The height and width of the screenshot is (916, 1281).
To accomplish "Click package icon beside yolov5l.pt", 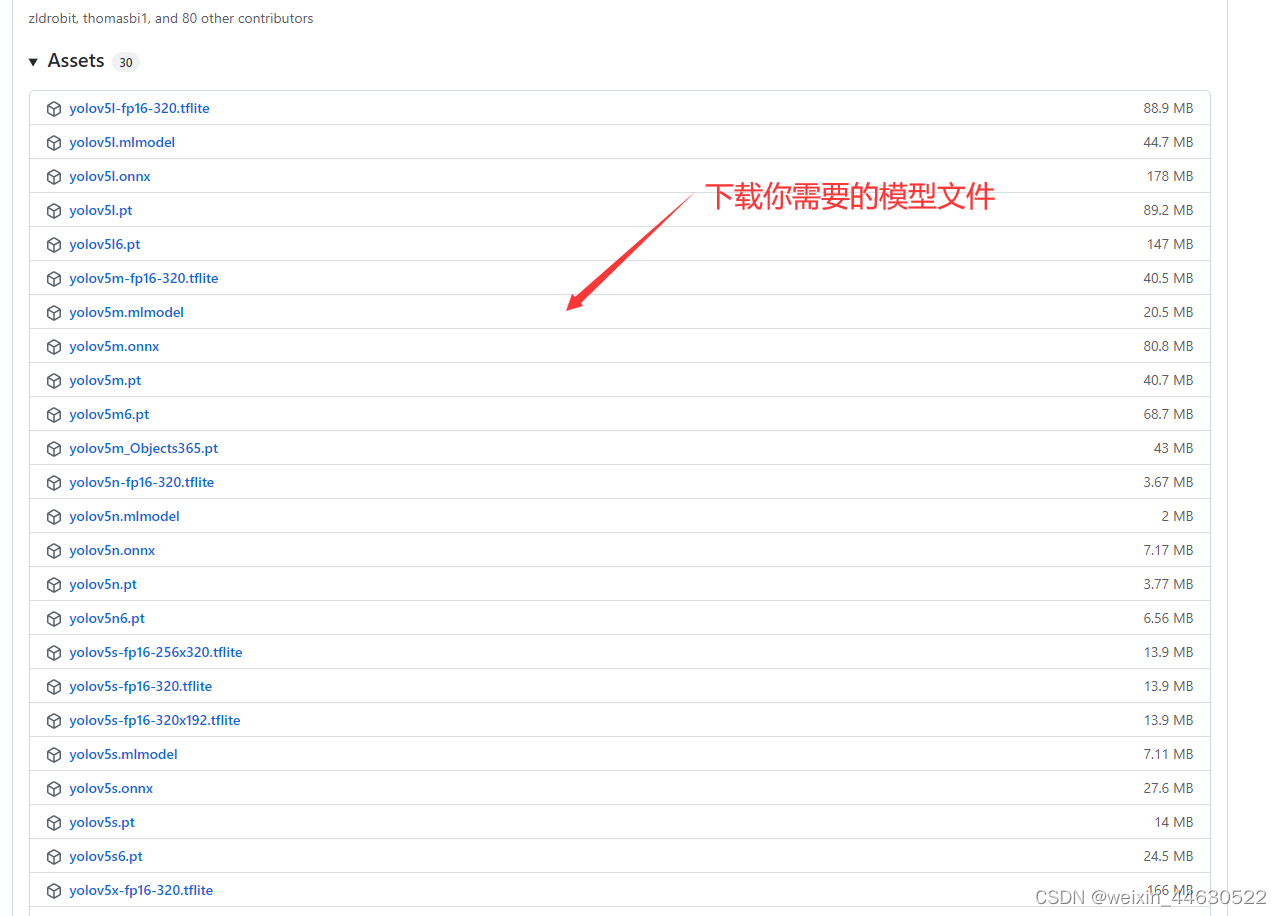I will click(x=54, y=210).
